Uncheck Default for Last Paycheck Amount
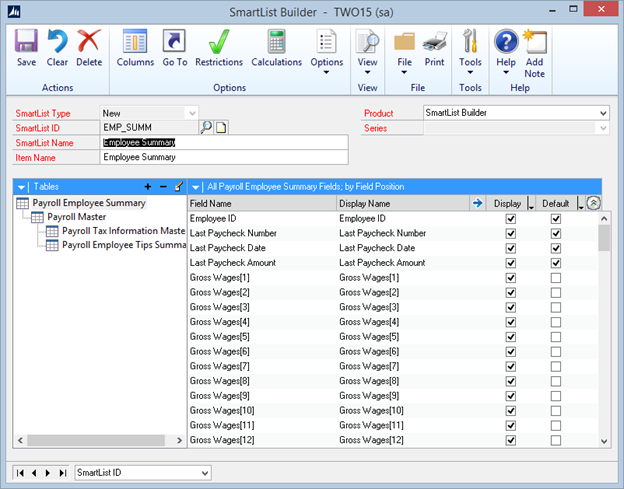Screen dimensions: 624x489 [x=556, y=263]
